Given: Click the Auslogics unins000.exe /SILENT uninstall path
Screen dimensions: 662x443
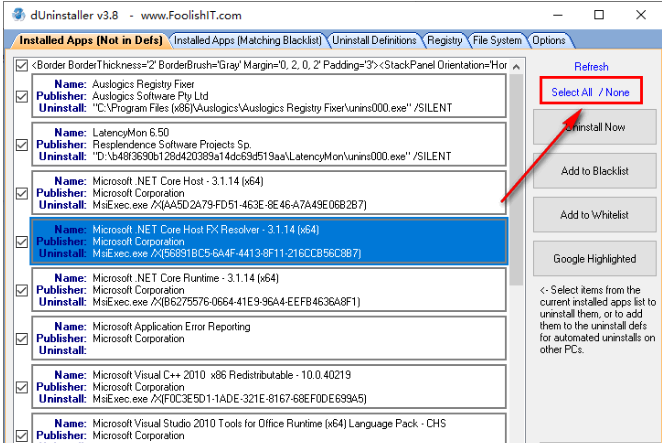Looking at the screenshot, I should point(272,108).
